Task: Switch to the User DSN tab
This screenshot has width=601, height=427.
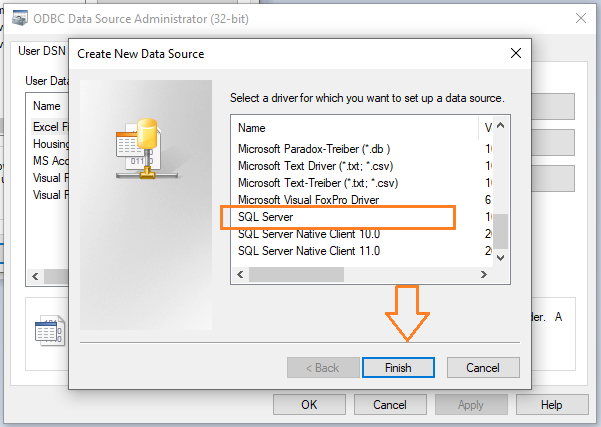Action: (x=42, y=51)
